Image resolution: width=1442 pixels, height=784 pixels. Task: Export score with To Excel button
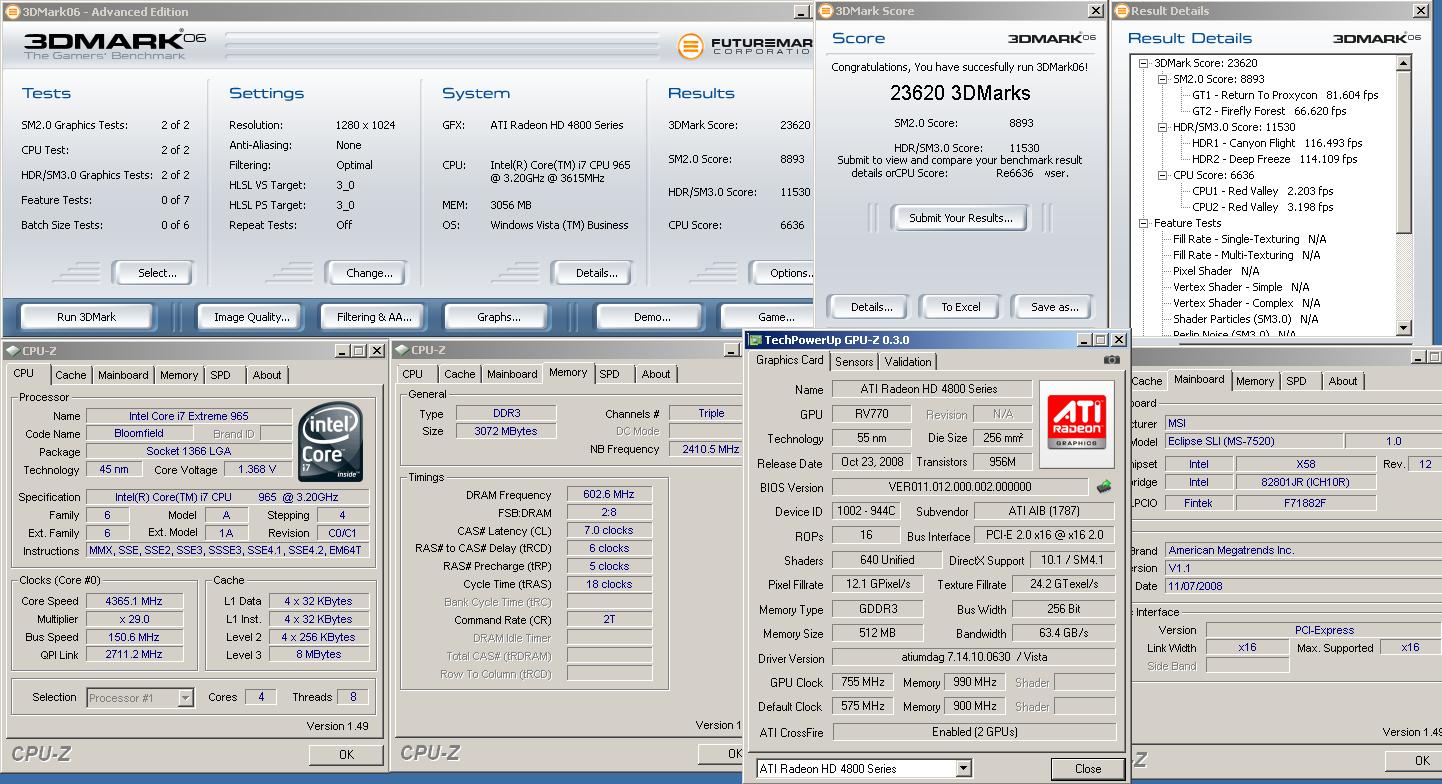(960, 307)
